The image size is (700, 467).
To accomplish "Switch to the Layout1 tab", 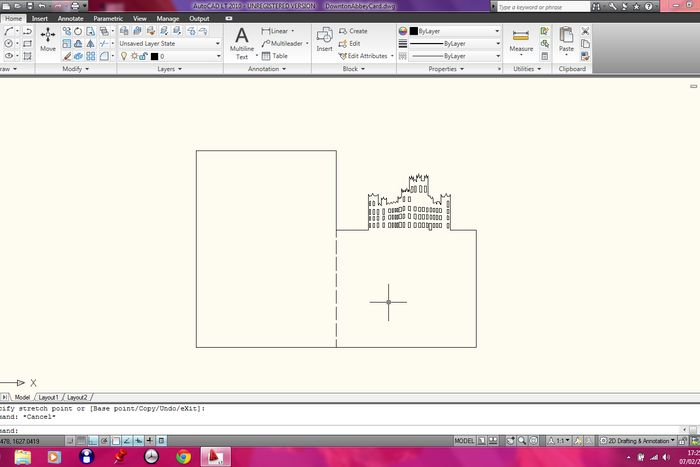I will click(x=49, y=397).
